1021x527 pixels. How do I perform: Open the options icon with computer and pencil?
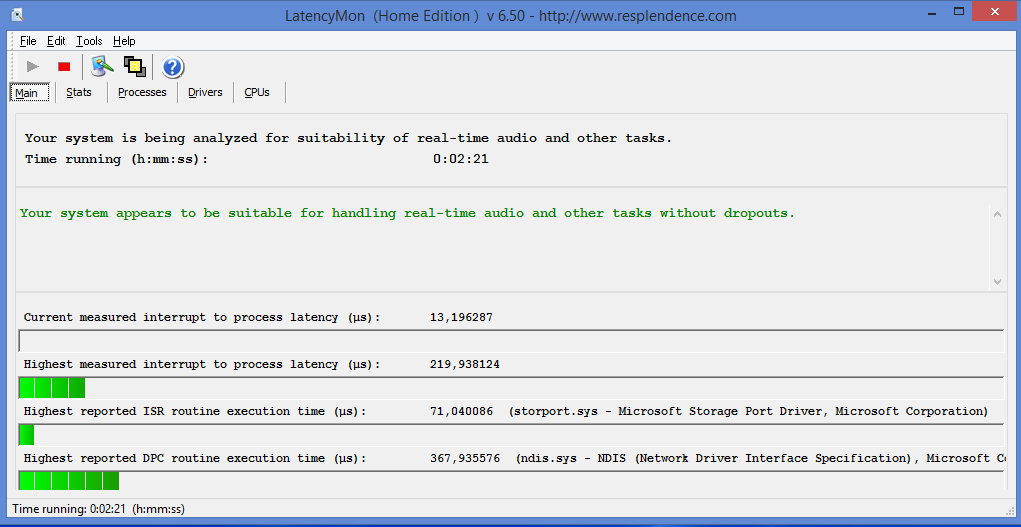point(101,66)
